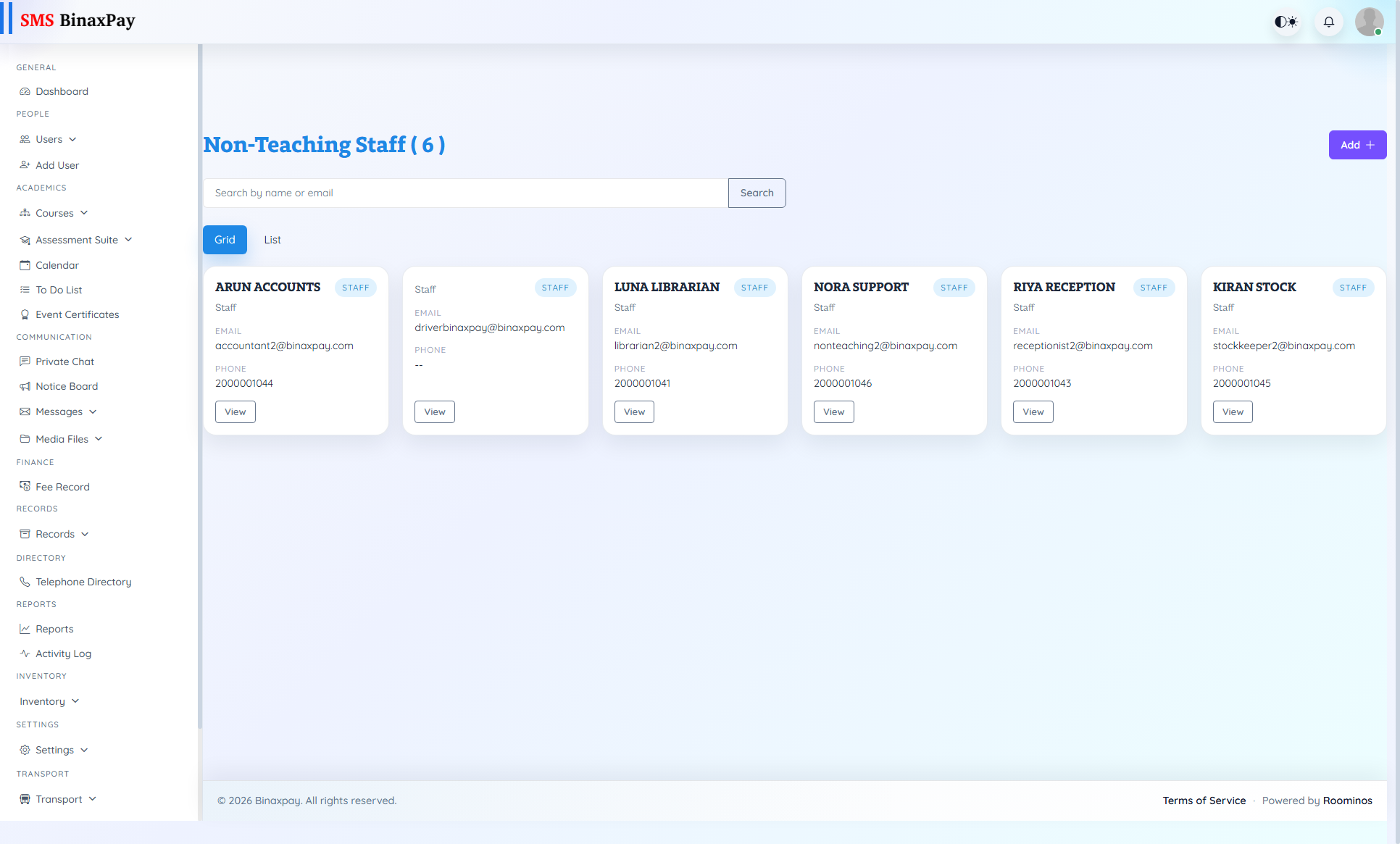Toggle dark mode with the theme switch
Image resolution: width=1400 pixels, height=844 pixels.
click(1286, 21)
